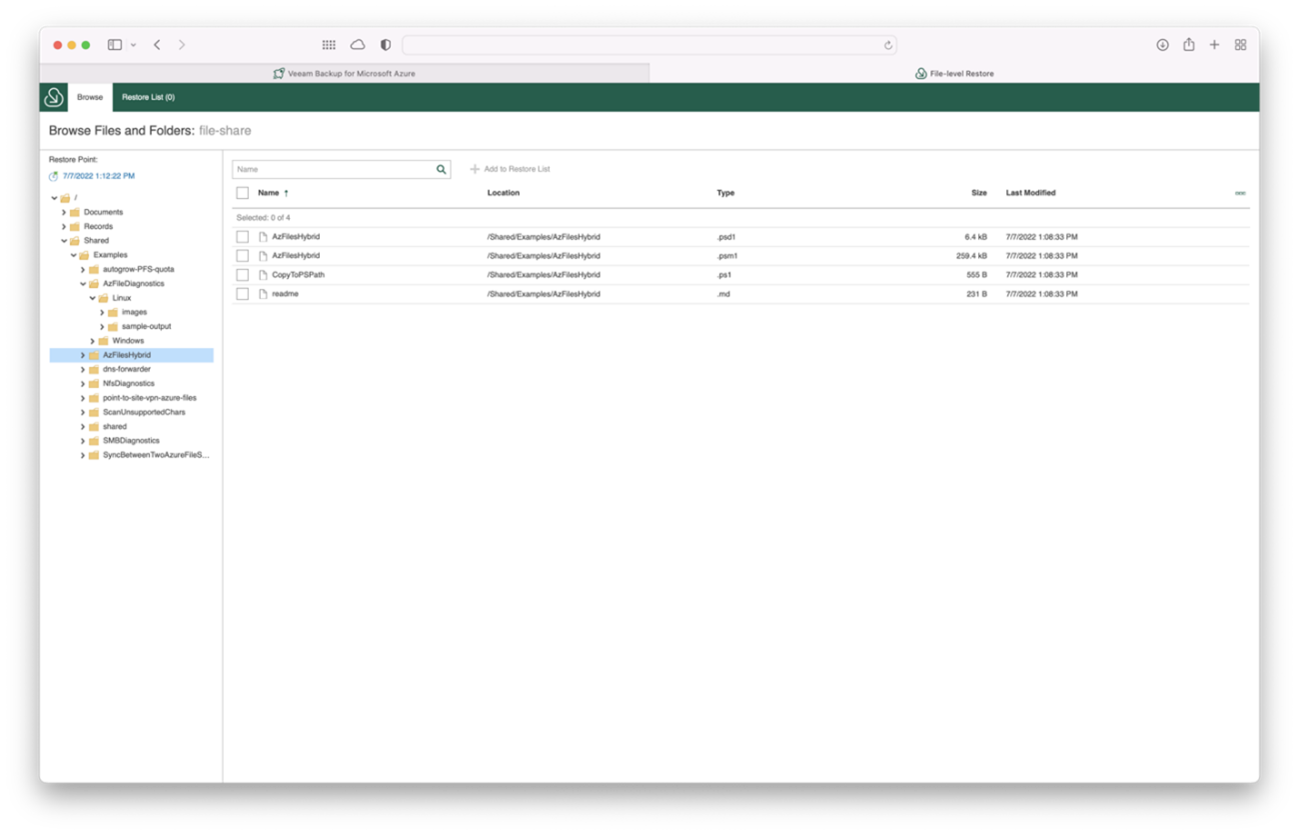Tick the checkbox for readme file
The image size is (1299, 835).
[242, 294]
